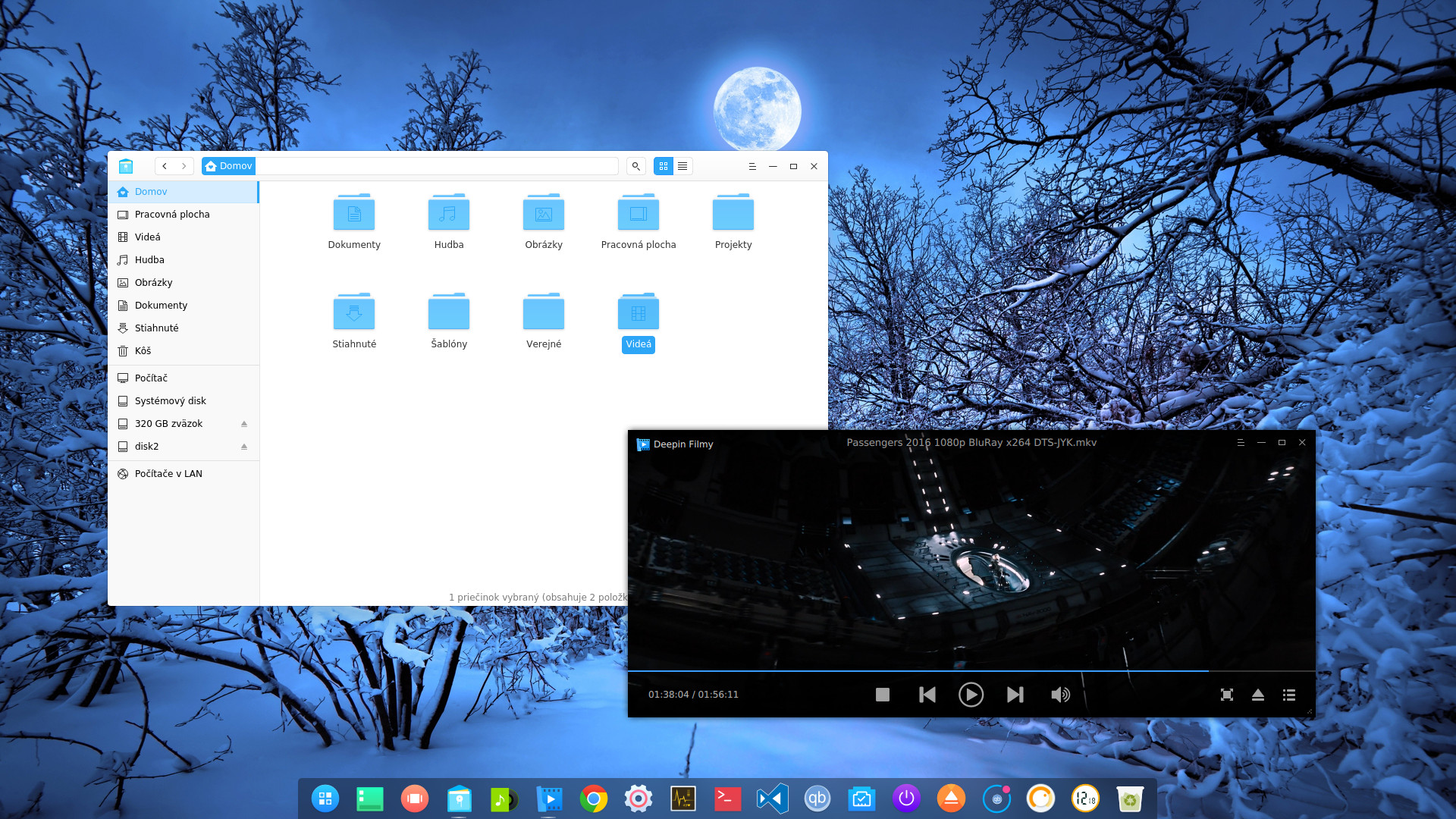Go forward in file manager history
Screen dimensions: 1456x819
[x=184, y=166]
